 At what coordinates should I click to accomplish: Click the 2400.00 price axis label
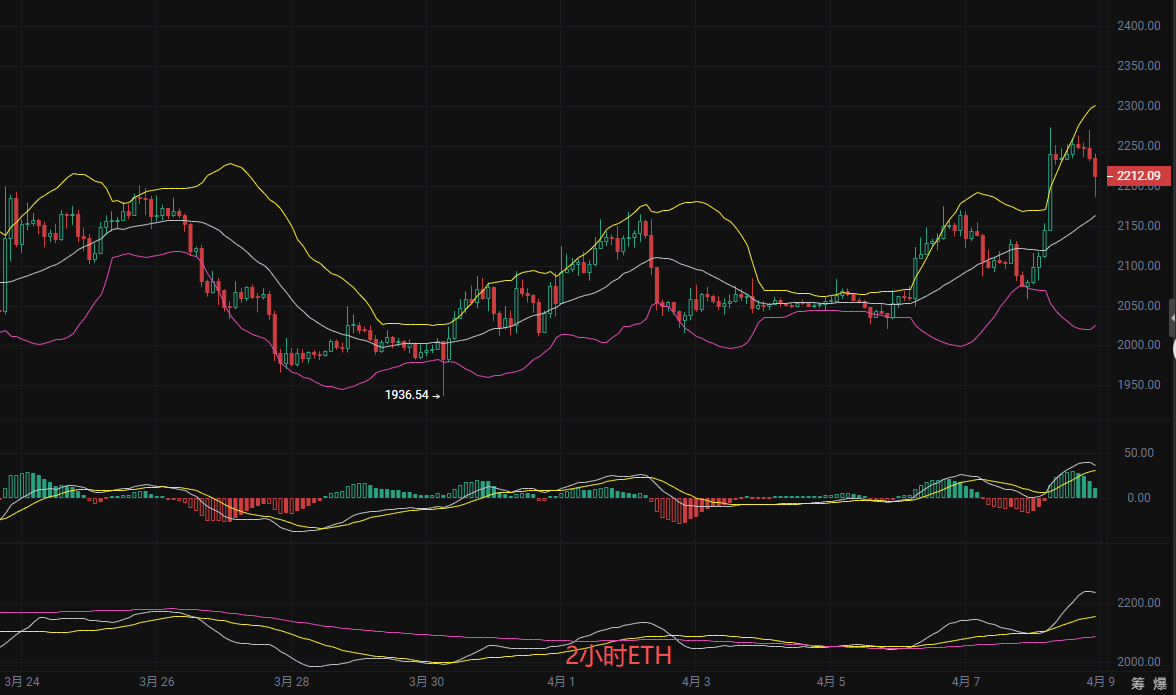[x=1138, y=26]
